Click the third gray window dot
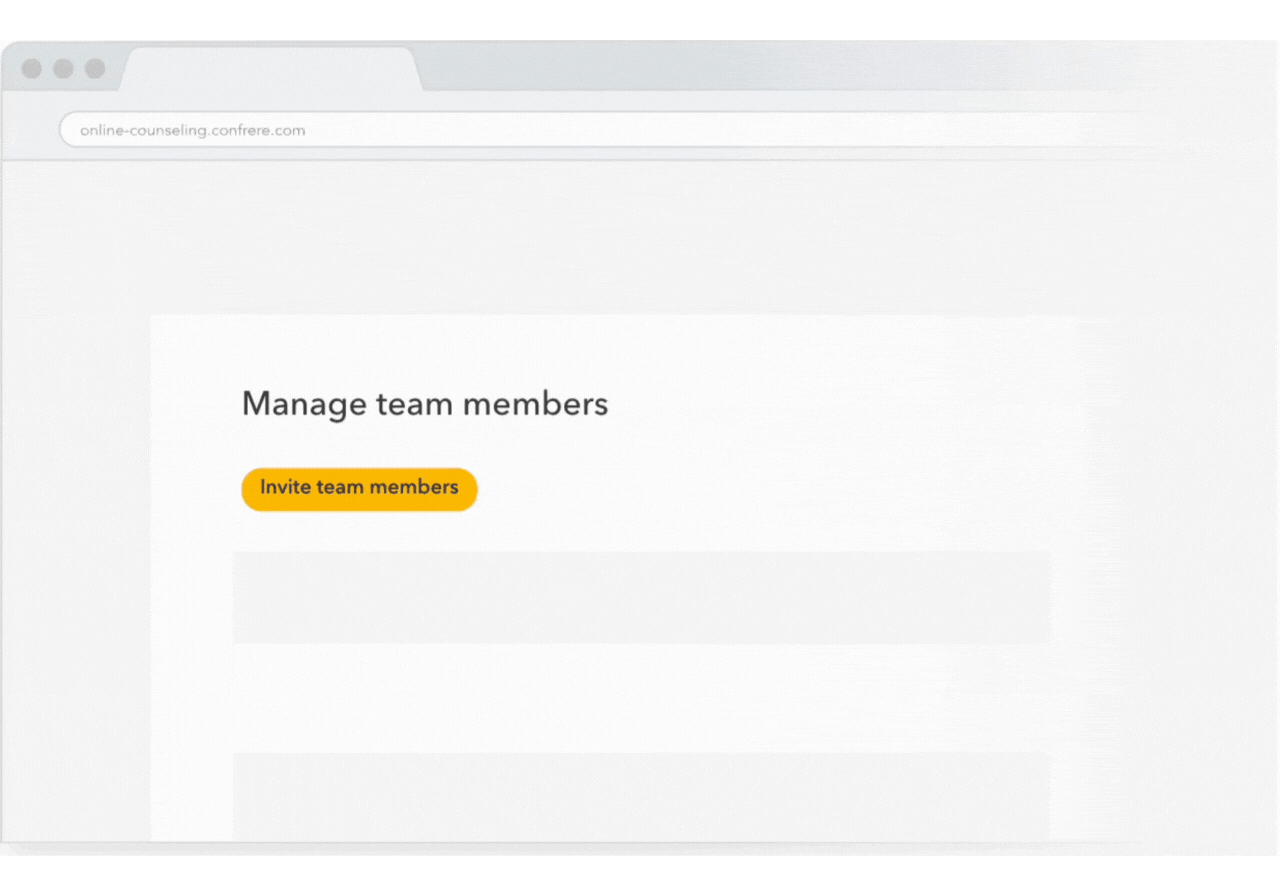This screenshot has height=896, width=1280. (x=95, y=69)
